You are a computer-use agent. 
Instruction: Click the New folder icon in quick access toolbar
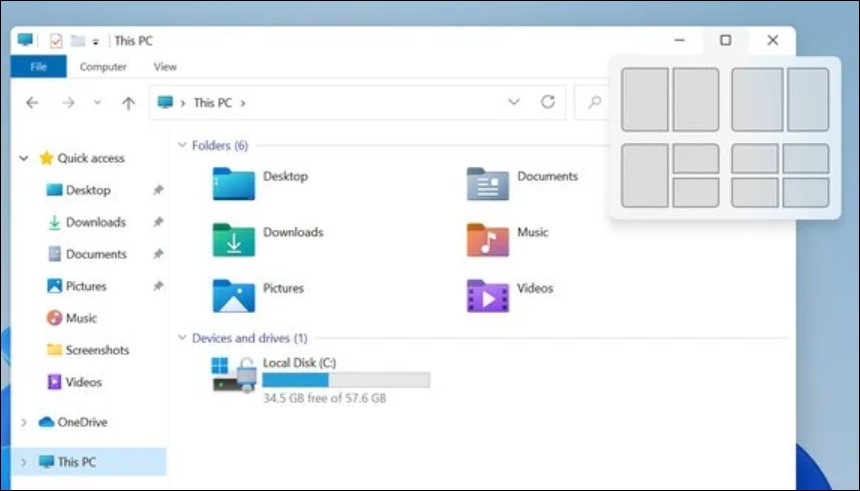coord(78,41)
